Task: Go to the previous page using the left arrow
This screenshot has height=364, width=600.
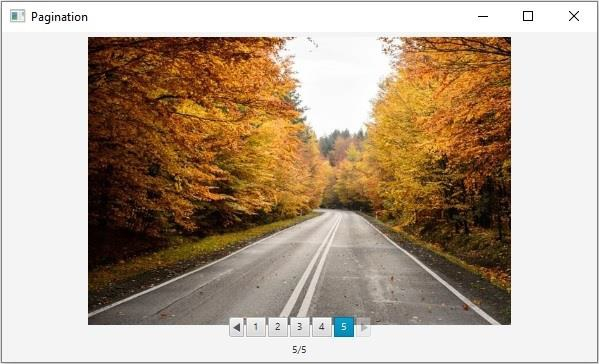Action: coord(236,328)
